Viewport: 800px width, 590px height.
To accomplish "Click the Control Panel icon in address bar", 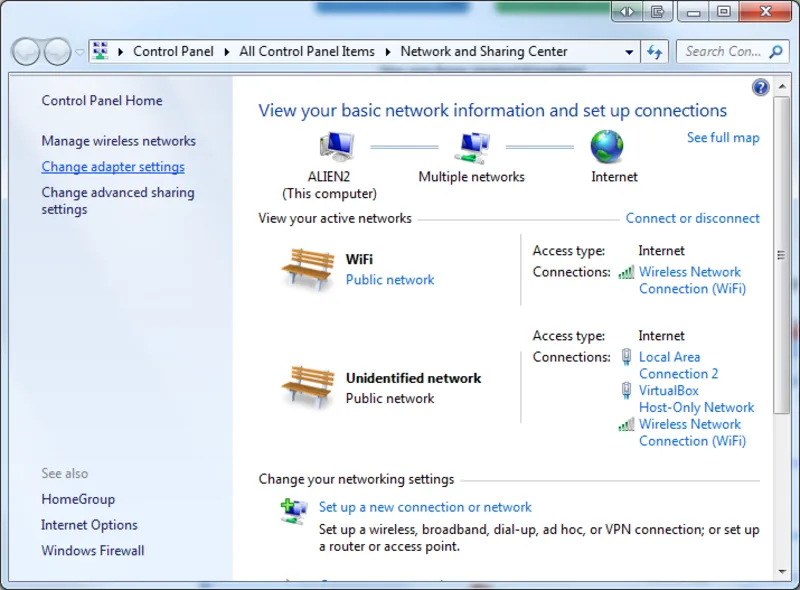I will pyautogui.click(x=101, y=51).
